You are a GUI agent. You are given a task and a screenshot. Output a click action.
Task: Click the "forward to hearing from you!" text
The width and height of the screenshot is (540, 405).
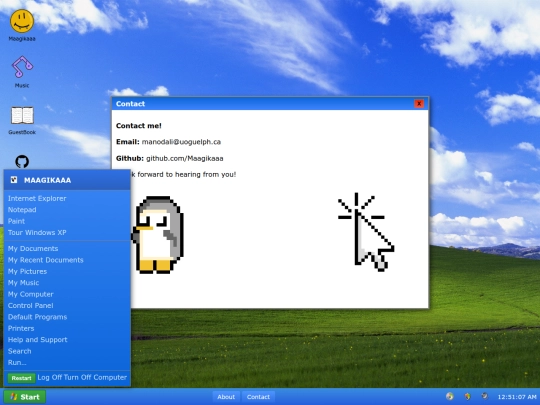pos(187,175)
